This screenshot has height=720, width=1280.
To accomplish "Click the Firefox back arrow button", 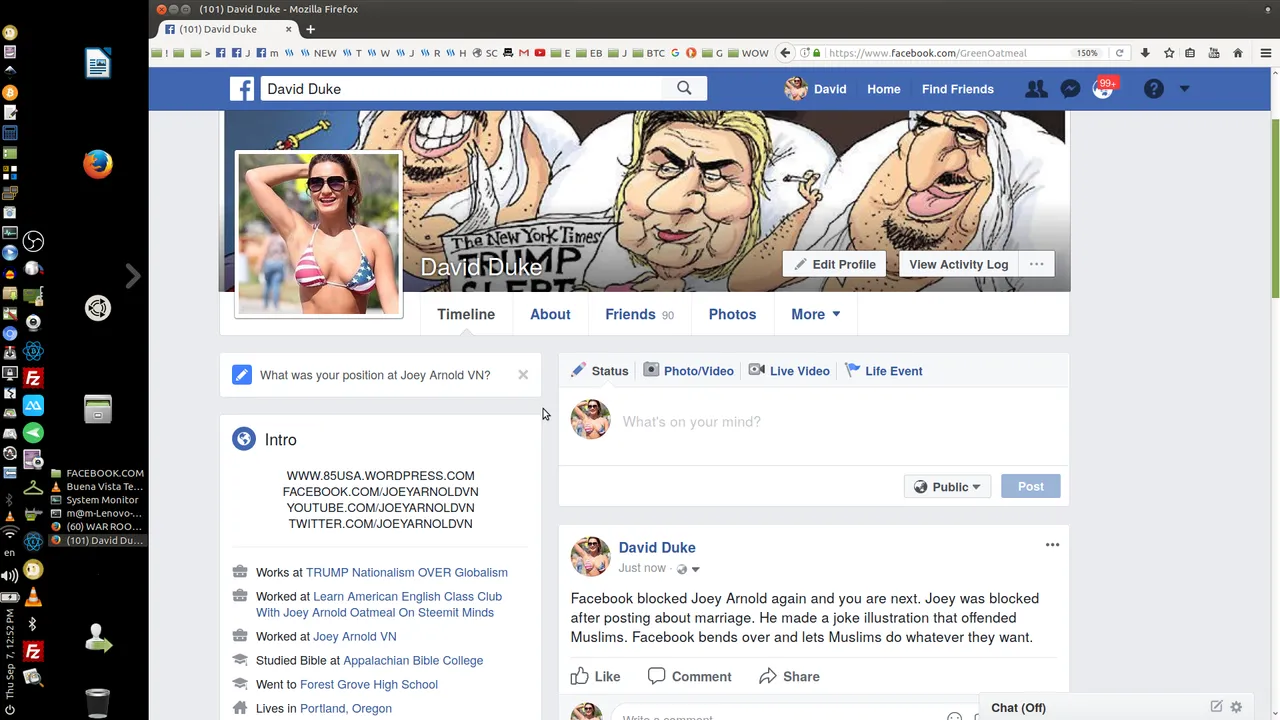I will pyautogui.click(x=786, y=53).
